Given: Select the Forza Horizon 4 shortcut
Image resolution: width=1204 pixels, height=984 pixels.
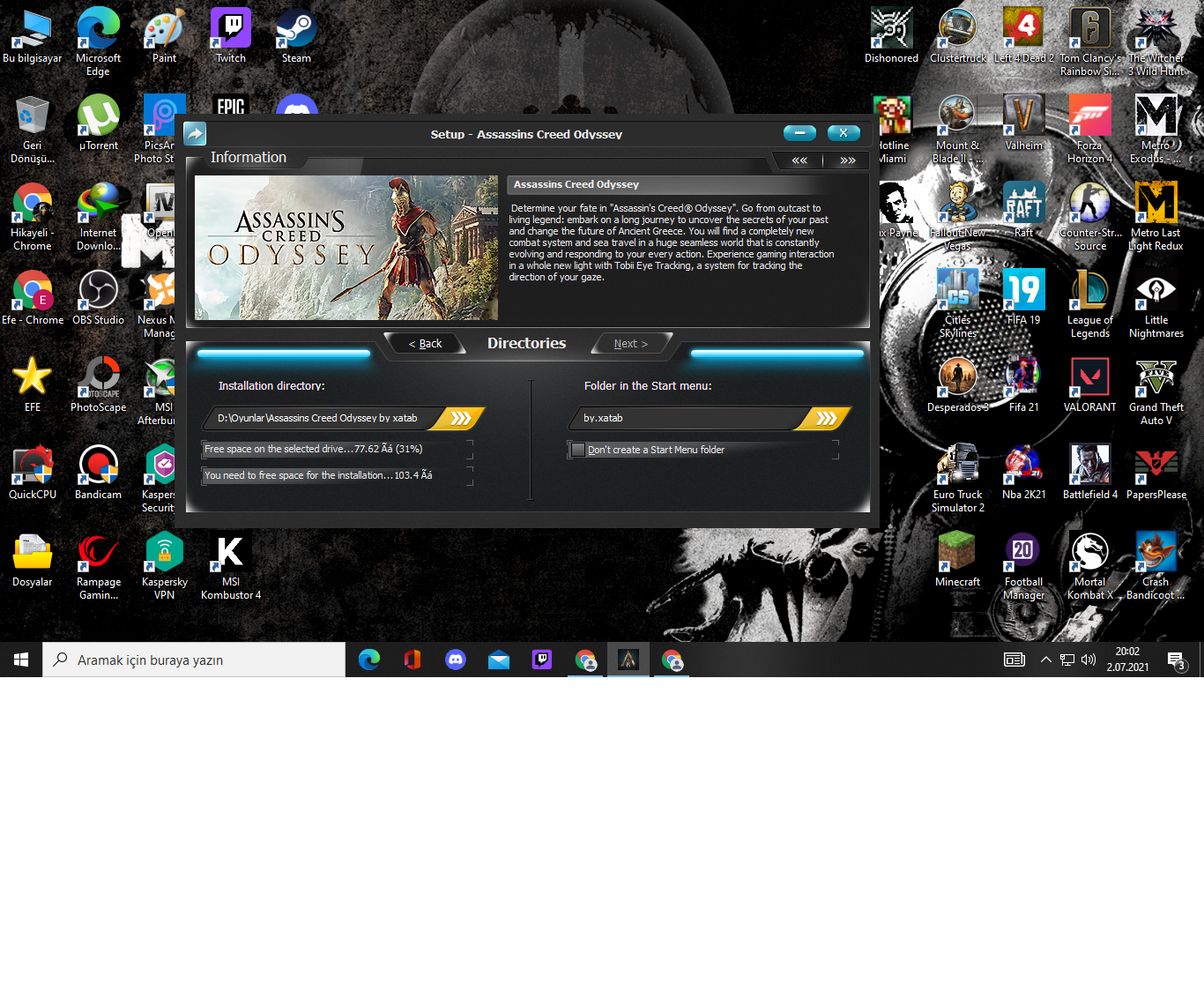Looking at the screenshot, I should (1090, 130).
